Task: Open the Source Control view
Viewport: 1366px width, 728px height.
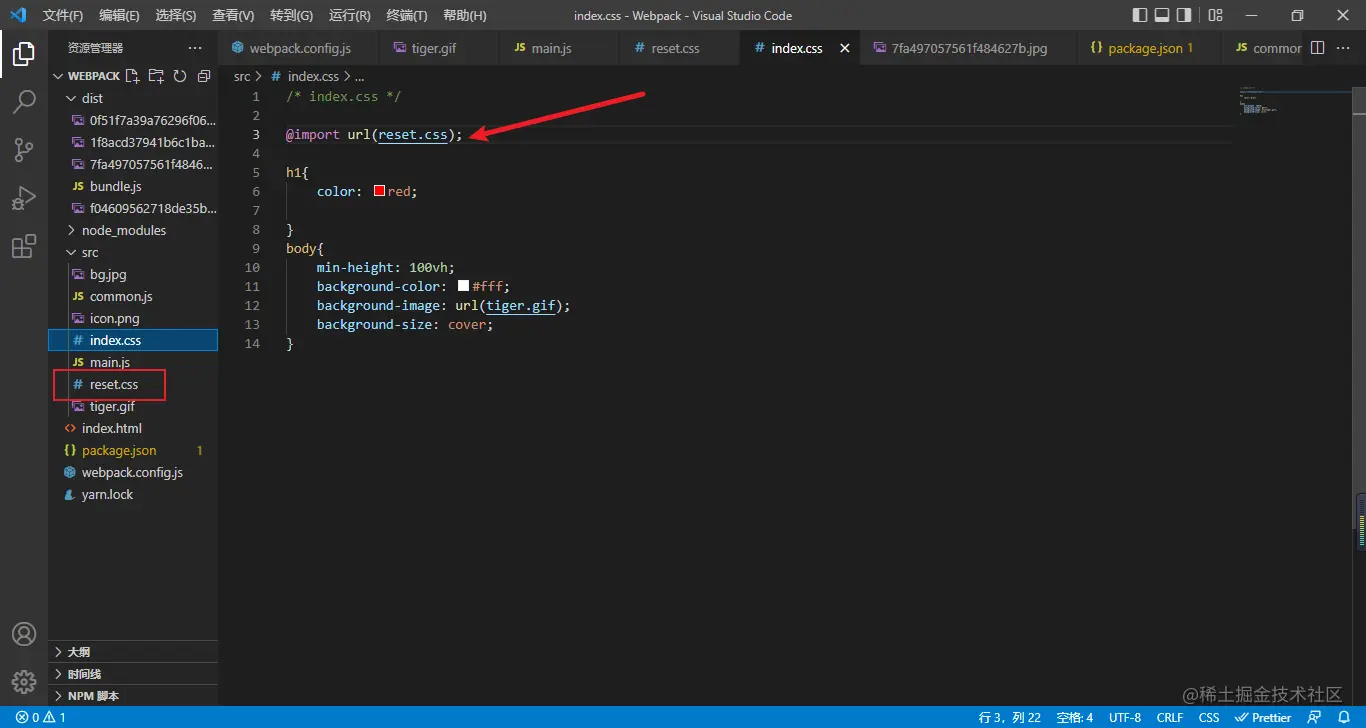Action: 24,150
